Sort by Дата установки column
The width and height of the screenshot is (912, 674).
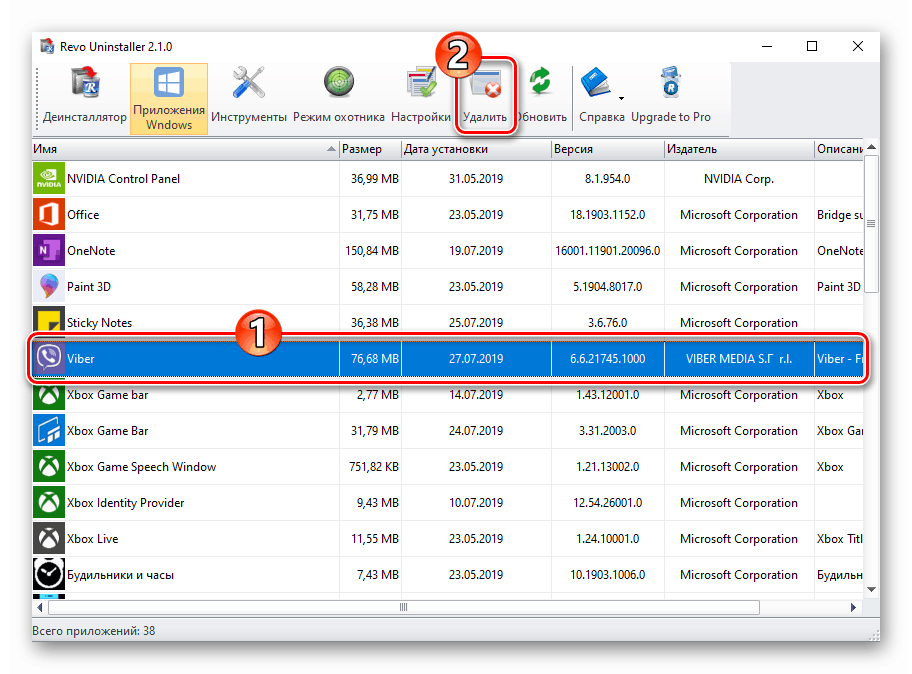[x=475, y=149]
